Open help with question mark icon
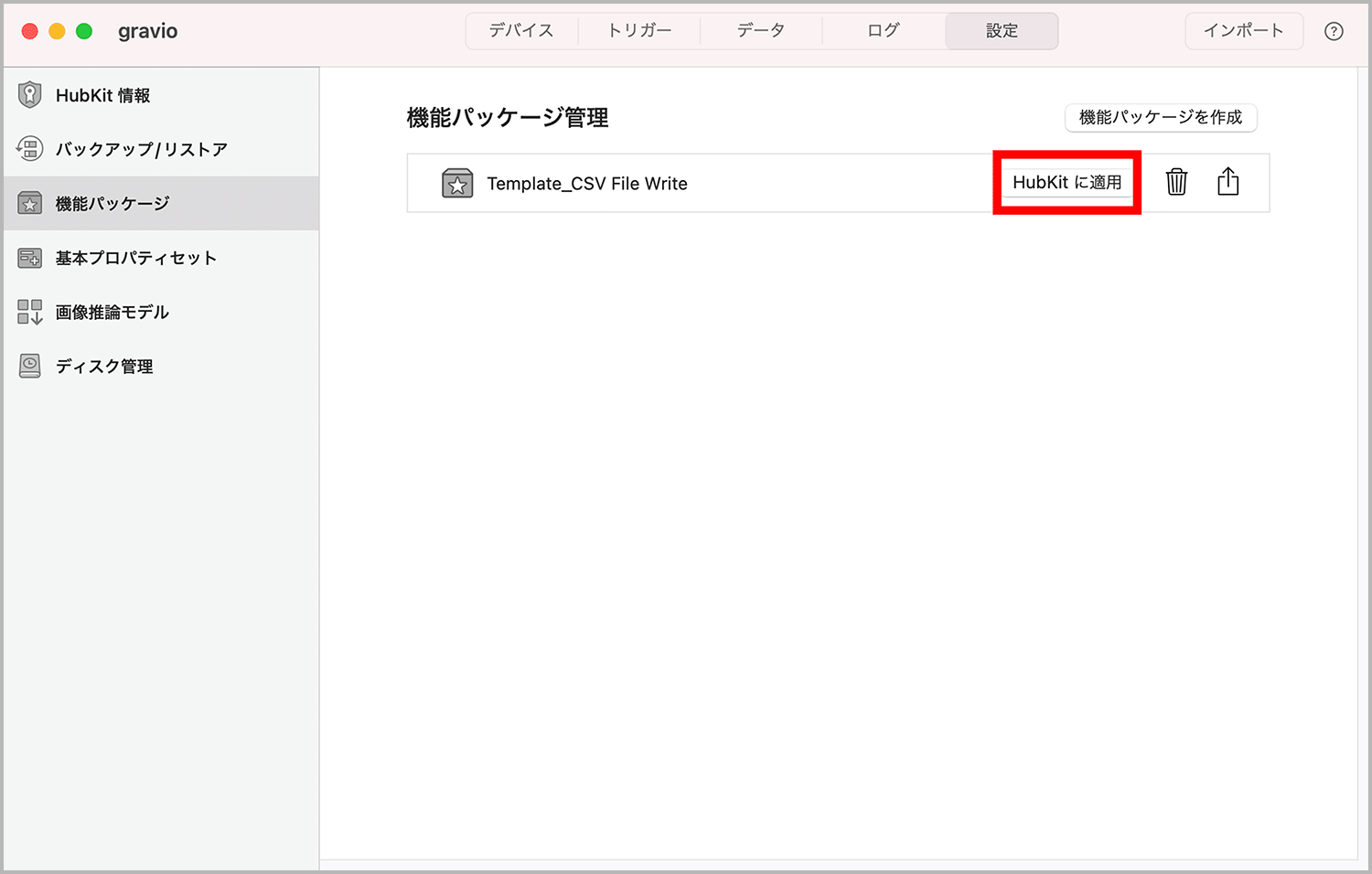Image resolution: width=1372 pixels, height=874 pixels. click(x=1334, y=31)
